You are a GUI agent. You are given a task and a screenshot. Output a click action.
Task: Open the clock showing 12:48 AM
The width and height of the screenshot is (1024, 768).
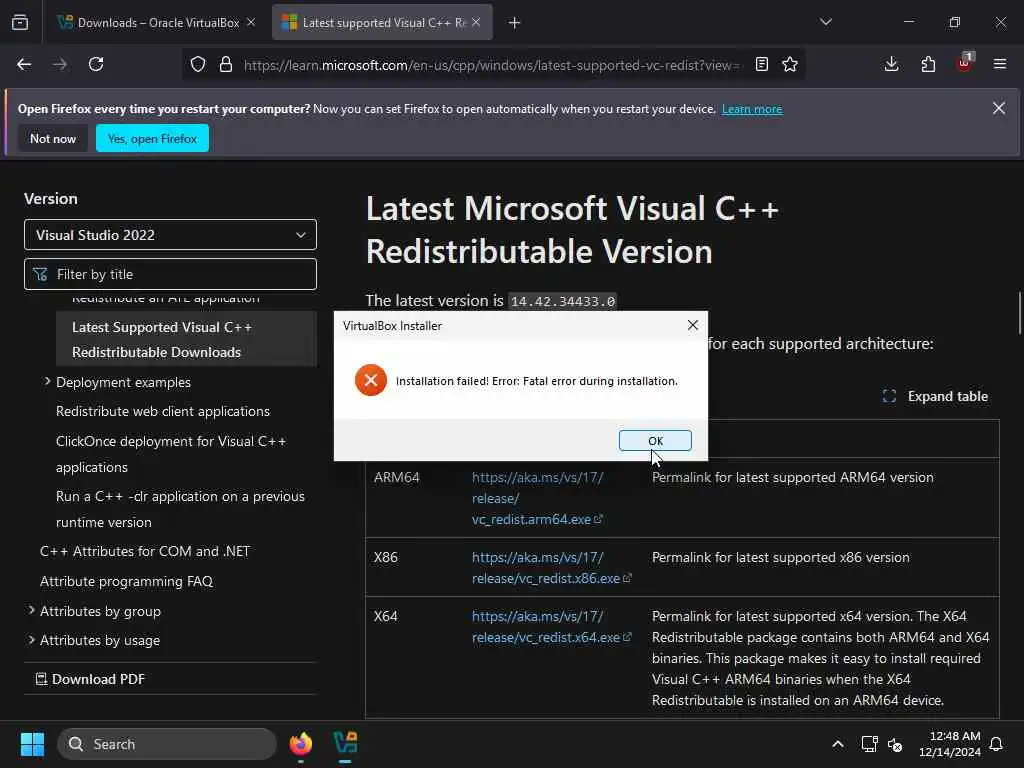pos(950,744)
